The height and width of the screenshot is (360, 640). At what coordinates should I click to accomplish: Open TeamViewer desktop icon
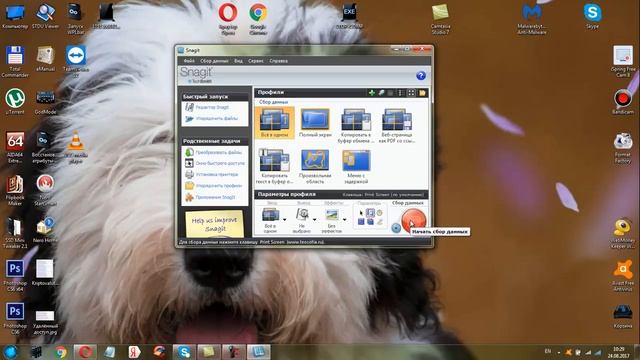pos(76,62)
